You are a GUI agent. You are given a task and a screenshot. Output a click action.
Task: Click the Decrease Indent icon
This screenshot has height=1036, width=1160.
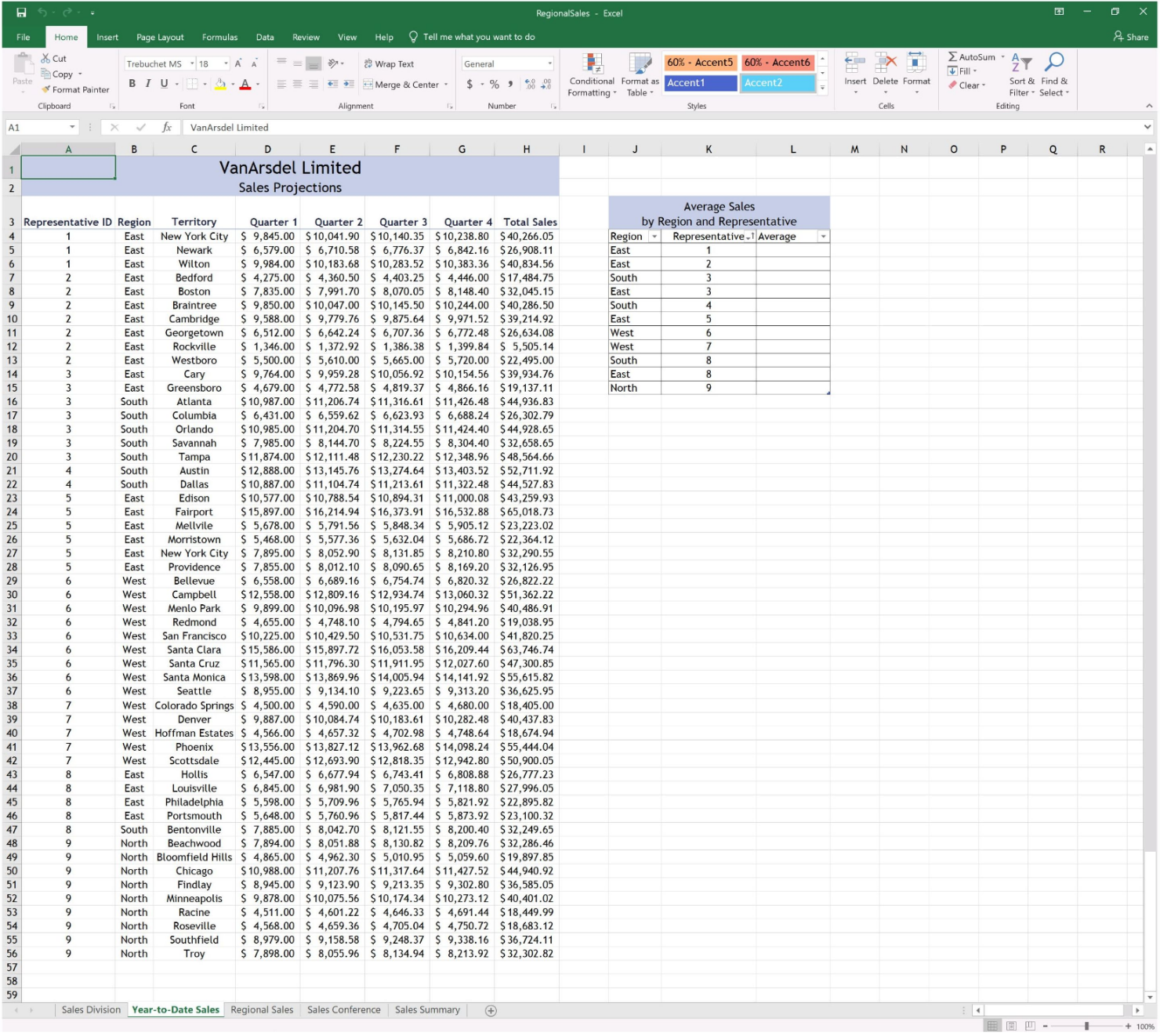[332, 84]
